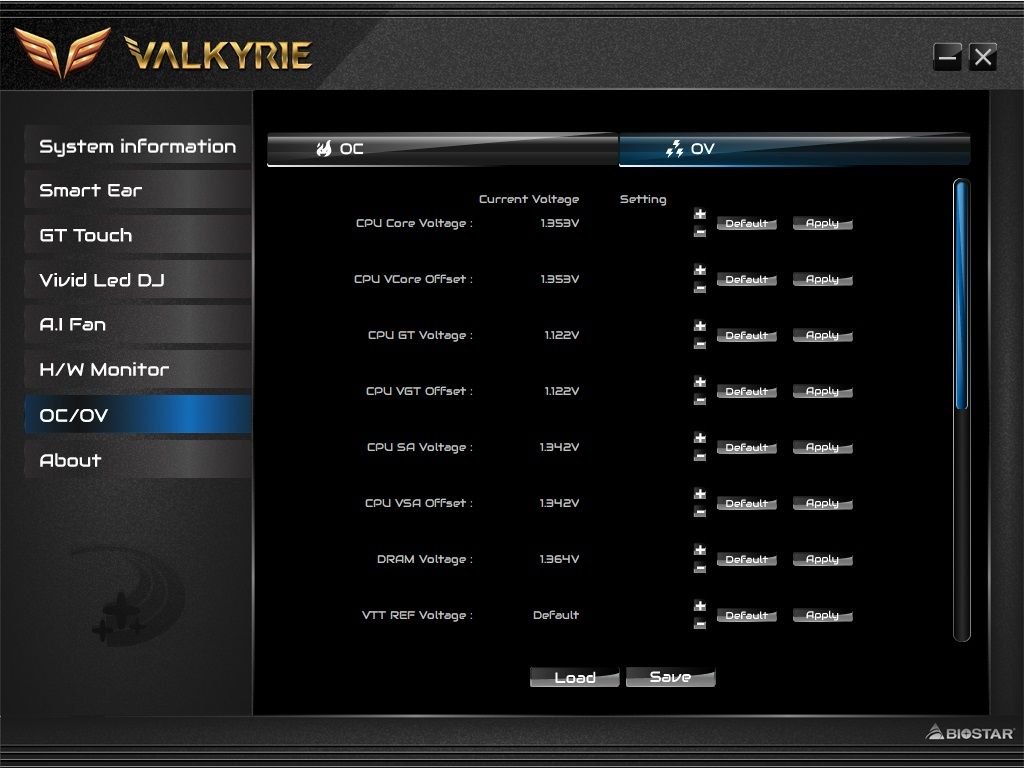Click the Load profile button

(x=575, y=677)
